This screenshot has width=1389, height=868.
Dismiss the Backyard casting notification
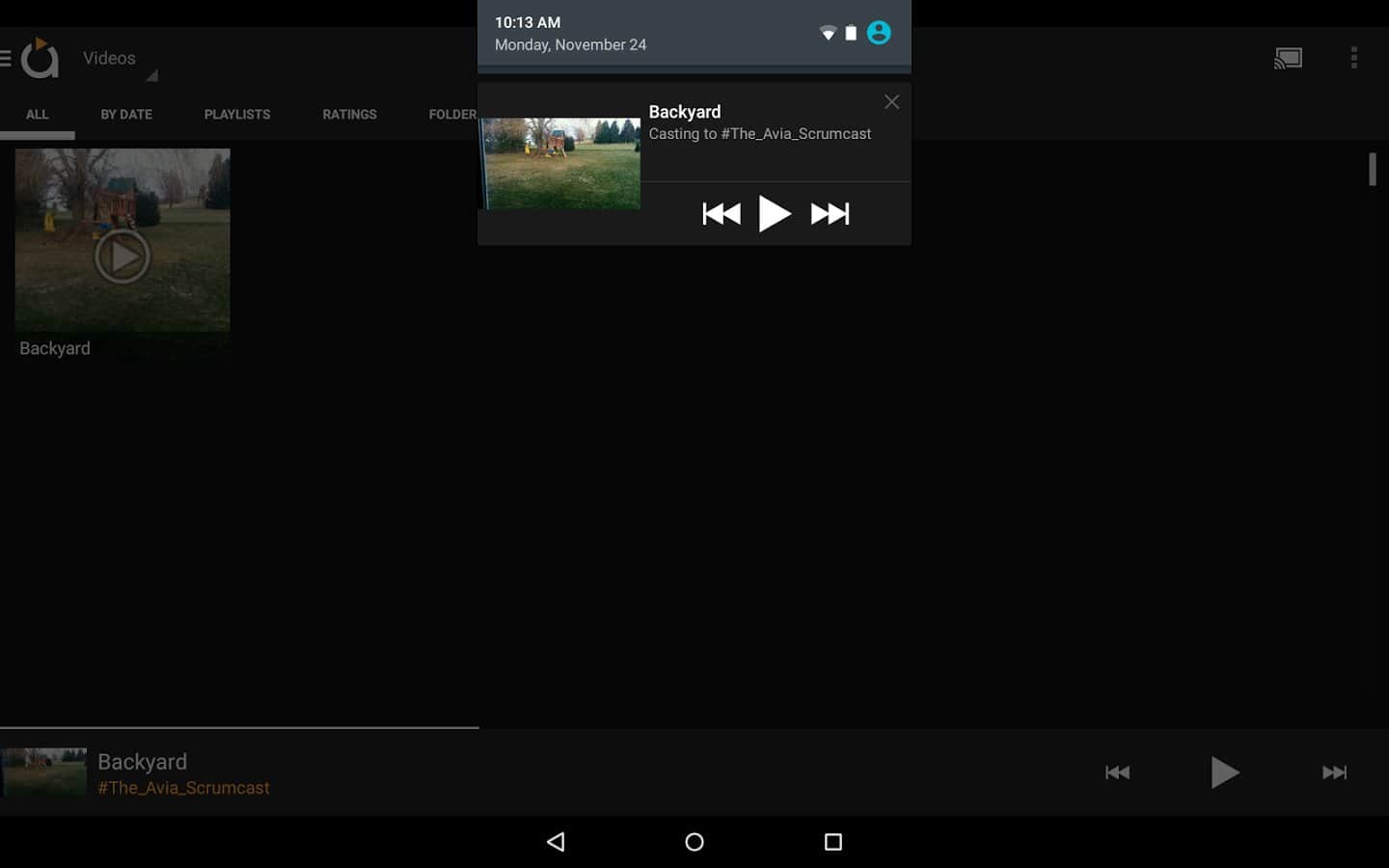[891, 102]
